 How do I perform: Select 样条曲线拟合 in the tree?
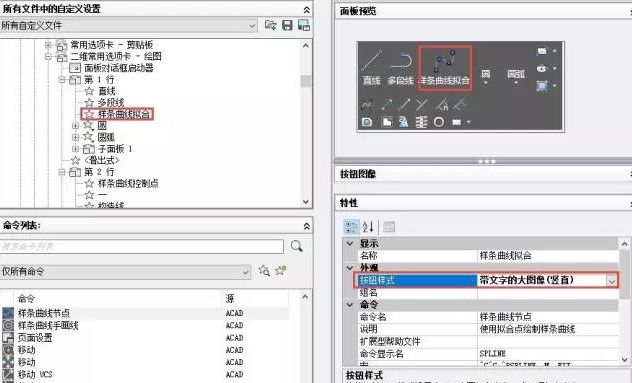pyautogui.click(x=124, y=114)
